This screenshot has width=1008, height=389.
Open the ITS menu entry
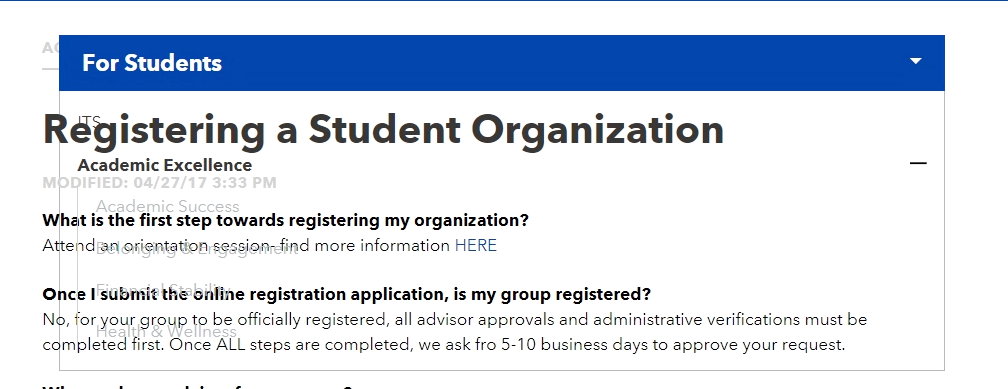[89, 121]
